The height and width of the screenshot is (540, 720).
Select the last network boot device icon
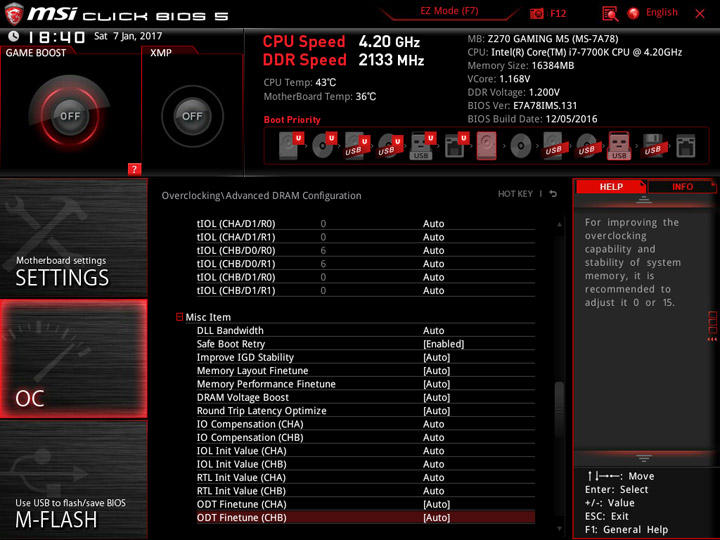tap(686, 146)
